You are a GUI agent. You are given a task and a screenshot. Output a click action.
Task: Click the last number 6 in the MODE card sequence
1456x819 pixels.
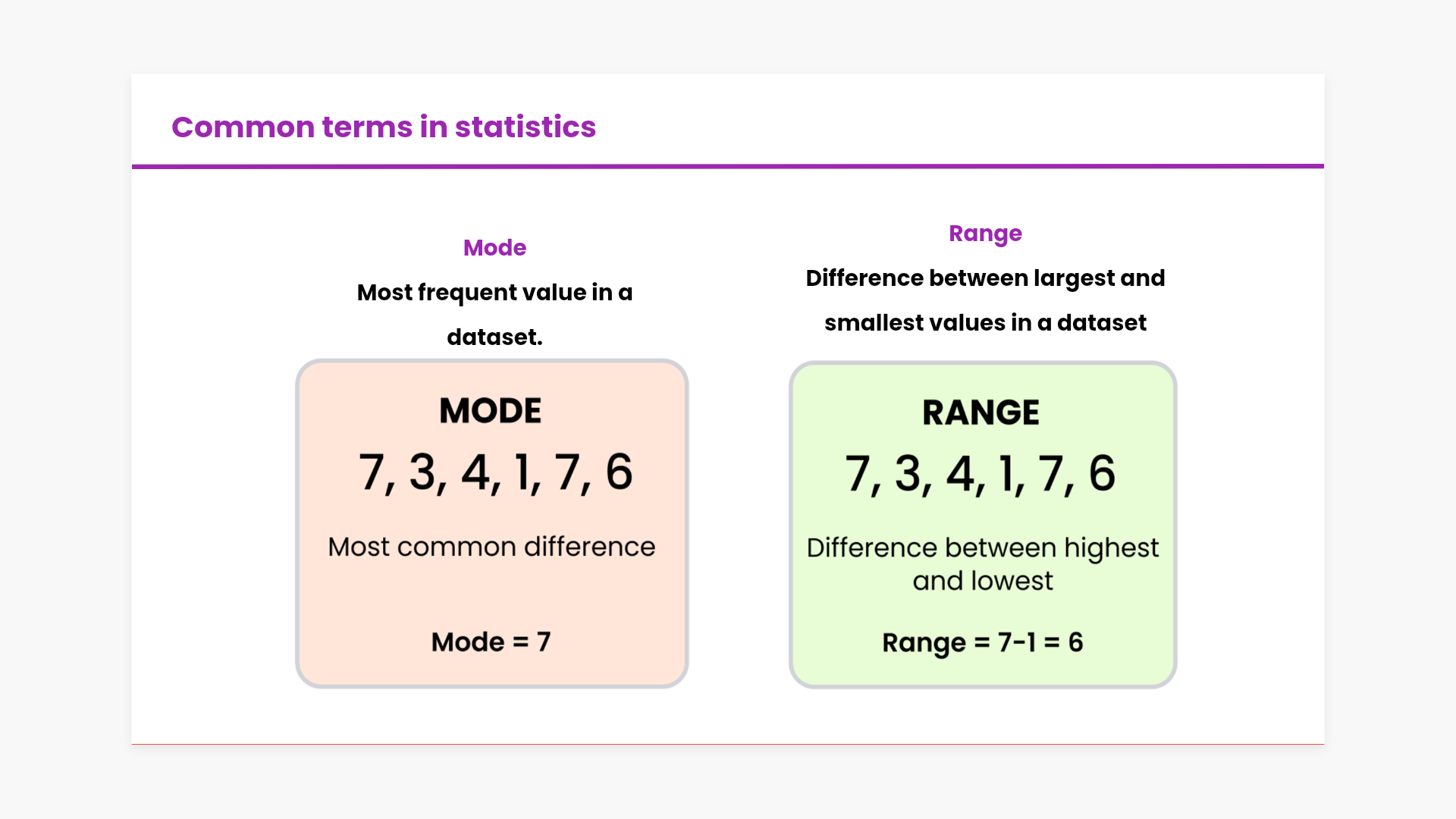click(x=619, y=472)
